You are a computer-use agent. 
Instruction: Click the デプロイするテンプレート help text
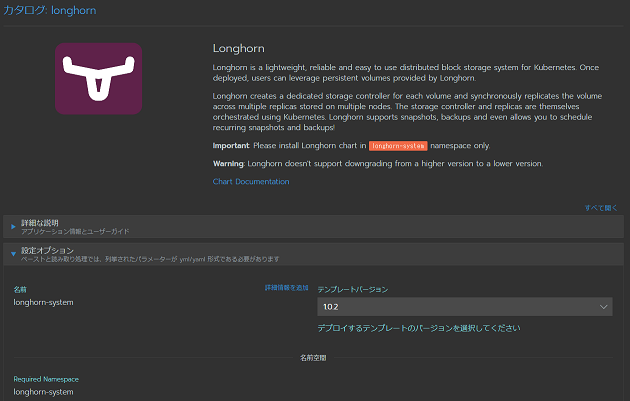(x=419, y=328)
